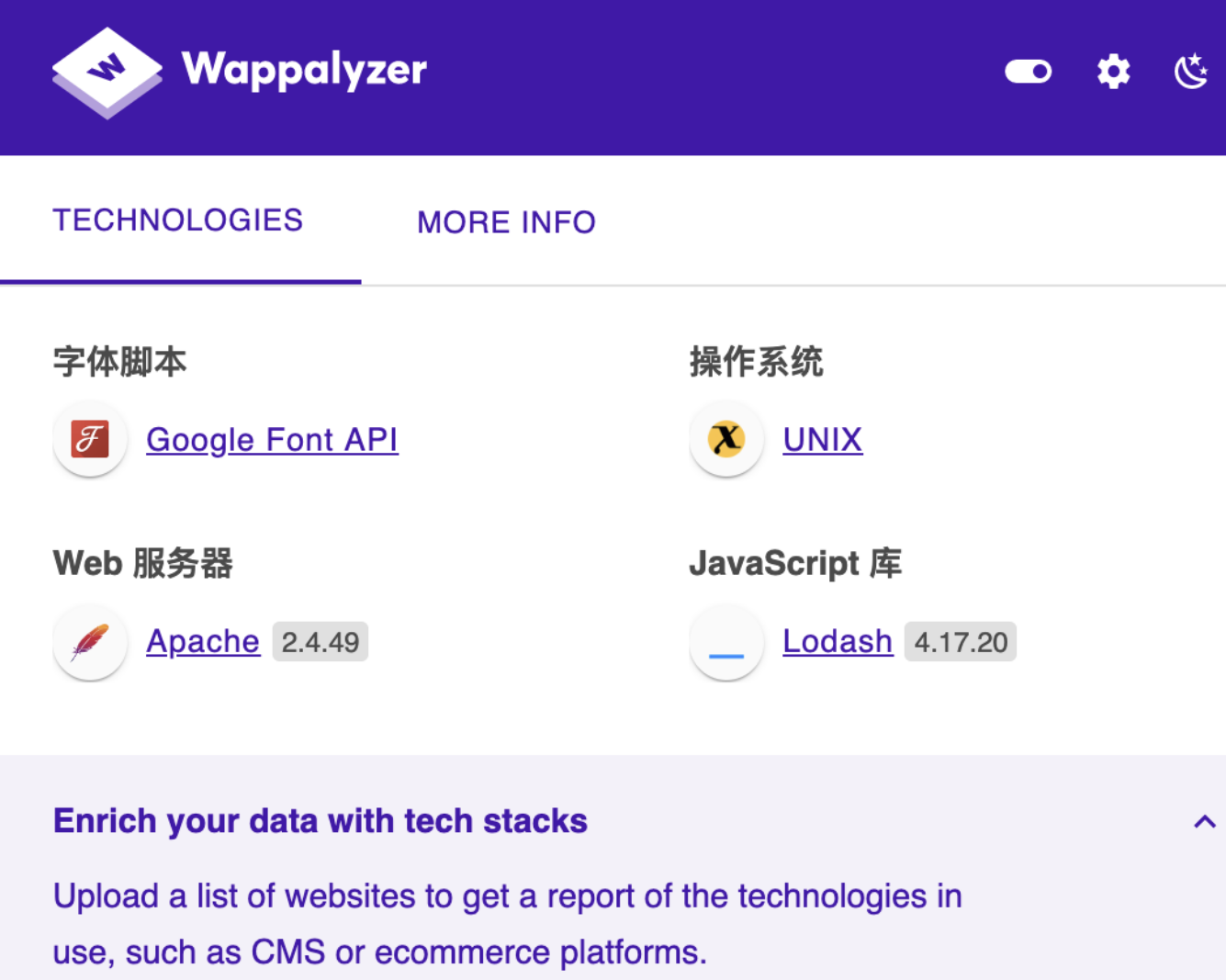Collapse the Enrich your data section
Viewport: 1226px width, 980px height.
tap(1204, 822)
